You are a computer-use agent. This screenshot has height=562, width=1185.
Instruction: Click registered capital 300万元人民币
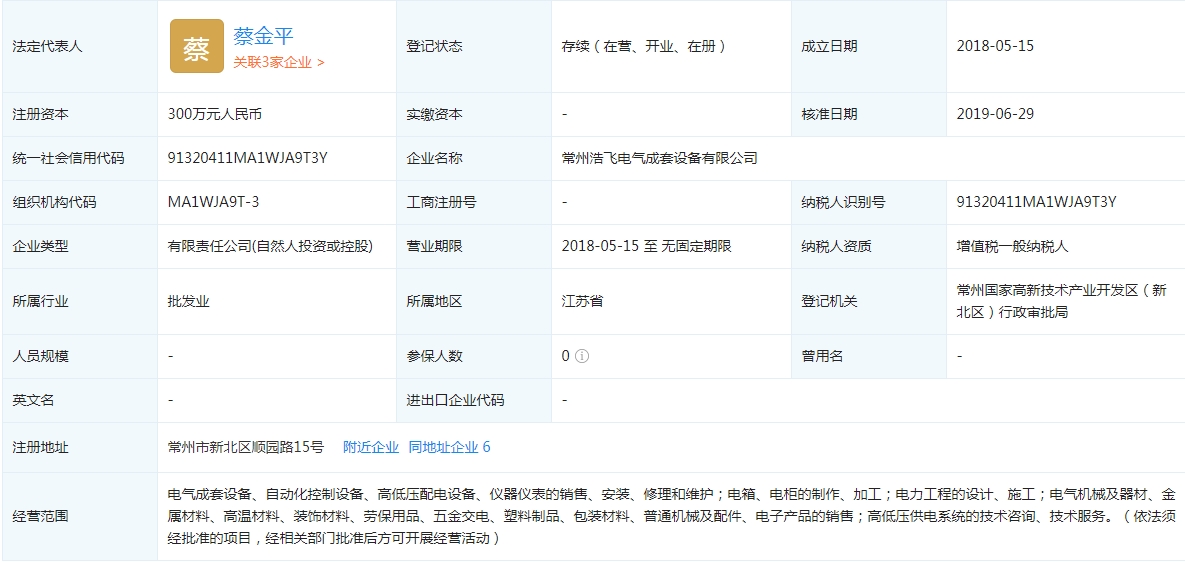tap(215, 114)
